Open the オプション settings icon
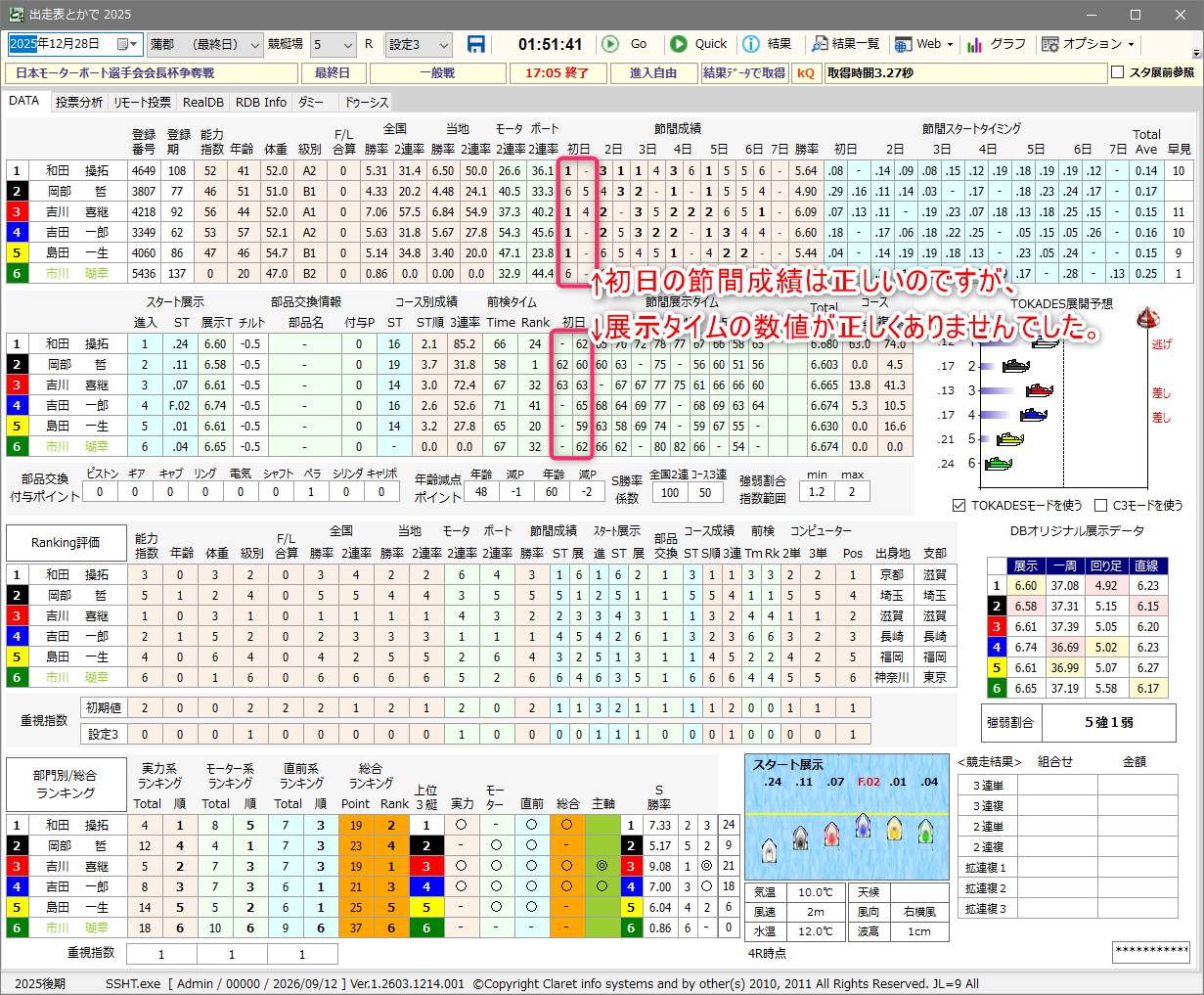The width and height of the screenshot is (1204, 995). [x=1050, y=44]
